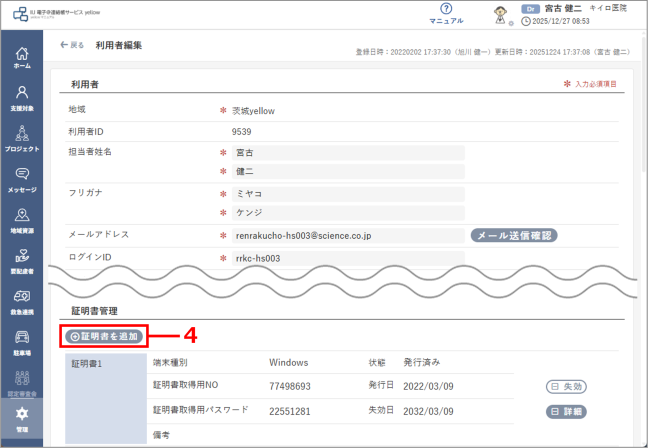Open the ホーム (Home) sidebar icon
The width and height of the screenshot is (648, 448).
pyautogui.click(x=21, y=57)
